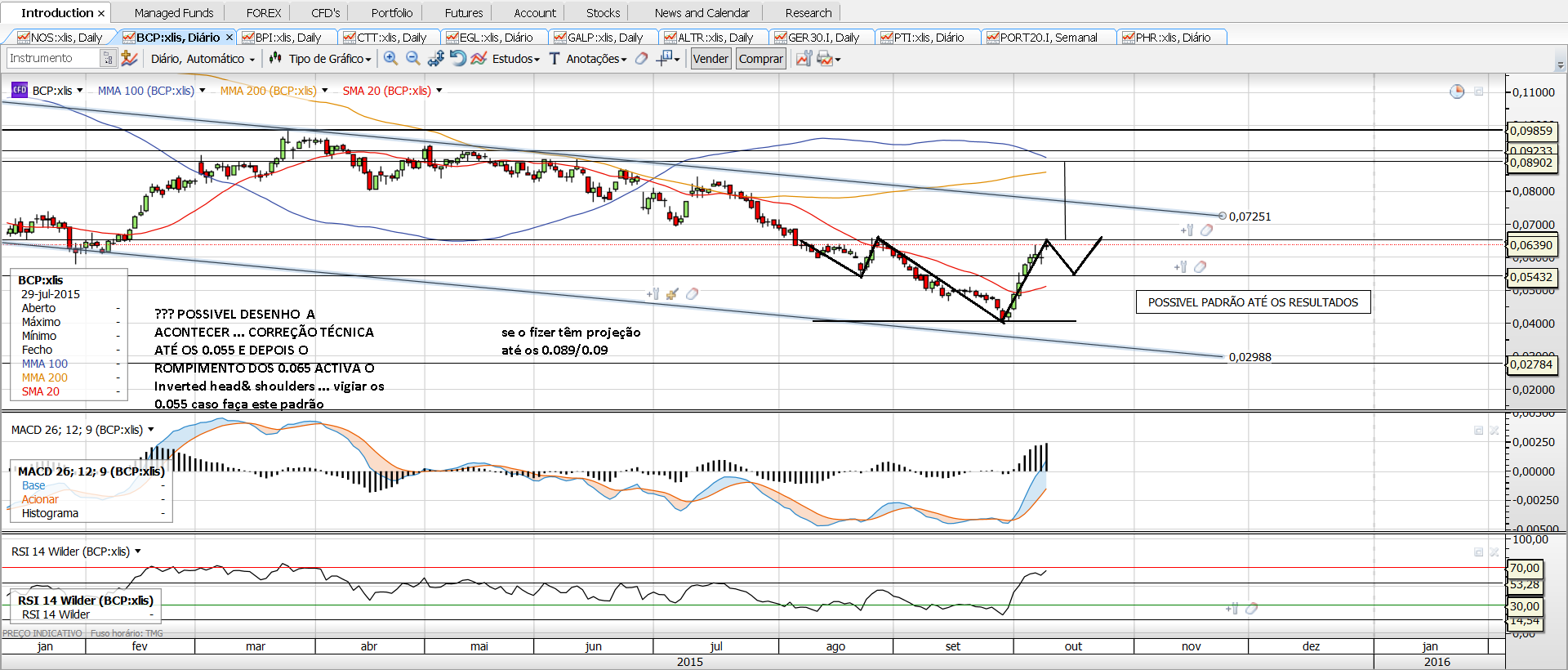Maximize the main price chart panel
Viewport: 1568px width, 670px height.
point(1478,92)
